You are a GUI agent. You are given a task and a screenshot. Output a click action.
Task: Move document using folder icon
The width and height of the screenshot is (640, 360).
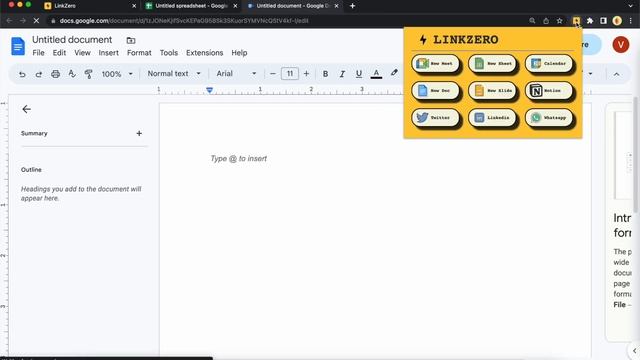(x=131, y=40)
